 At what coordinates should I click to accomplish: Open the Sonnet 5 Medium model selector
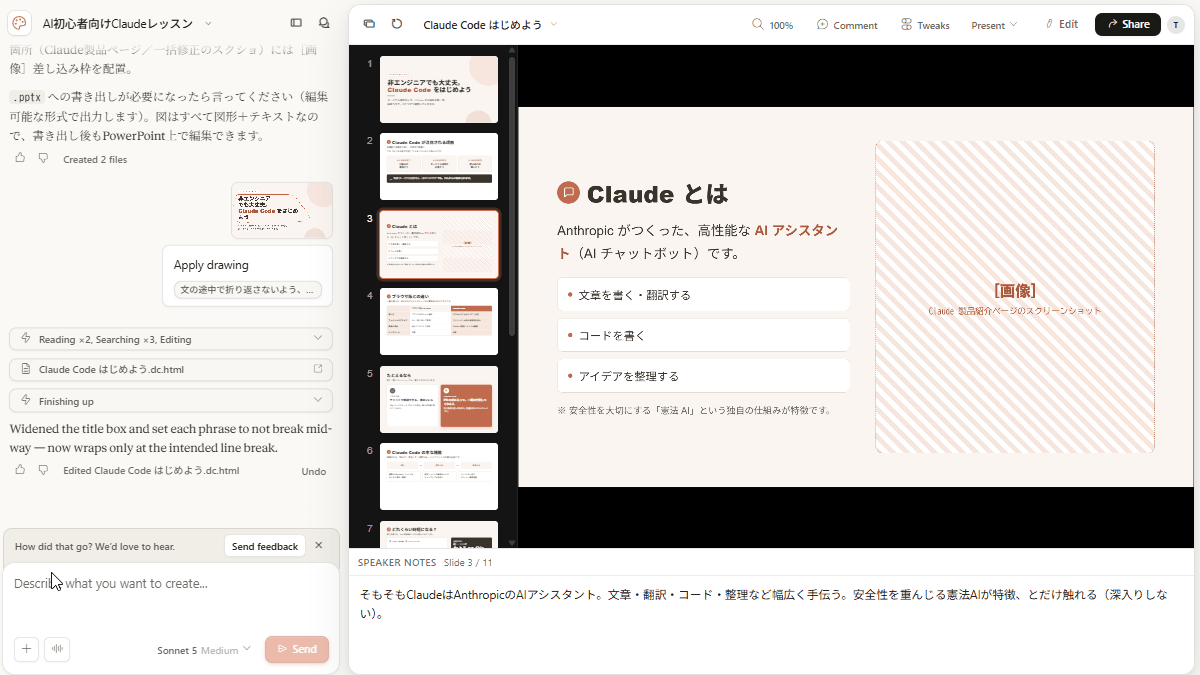pyautogui.click(x=204, y=650)
